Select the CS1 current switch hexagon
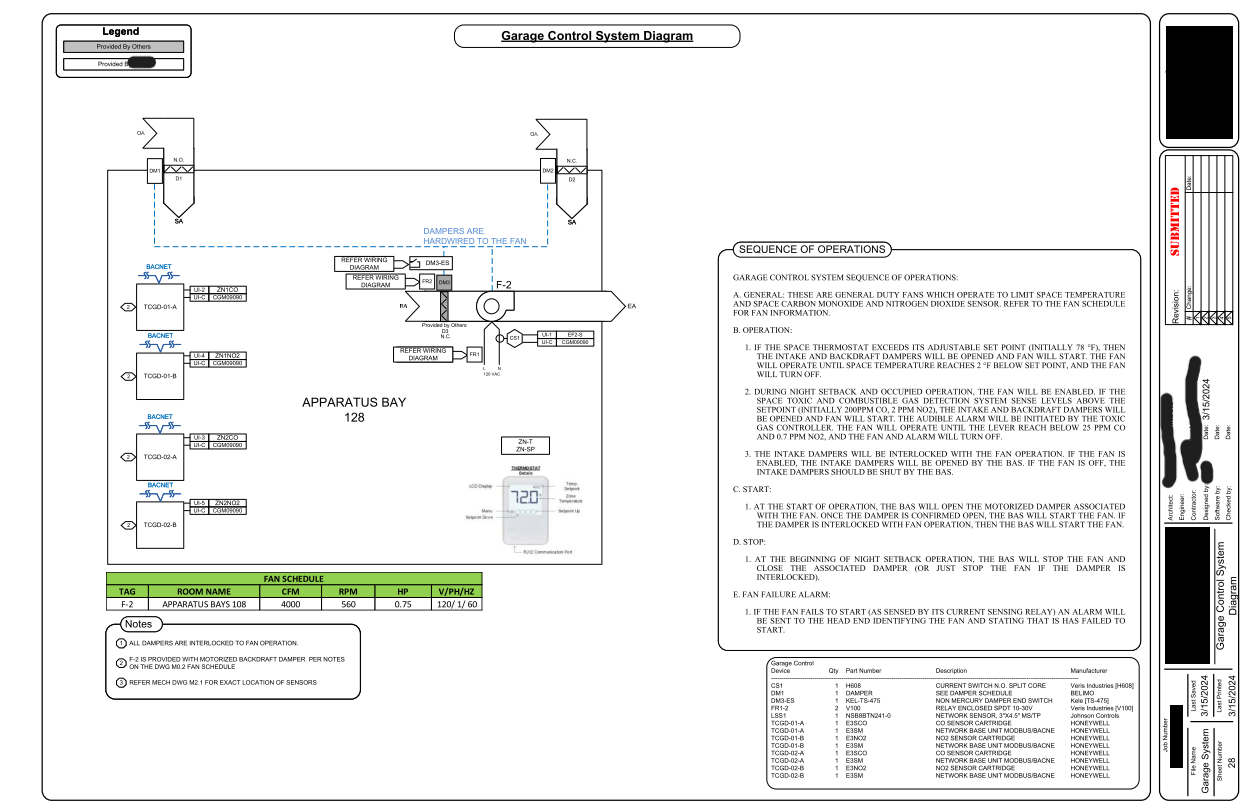Image resolution: width=1252 pixels, height=811 pixels. pyautogui.click(x=514, y=338)
